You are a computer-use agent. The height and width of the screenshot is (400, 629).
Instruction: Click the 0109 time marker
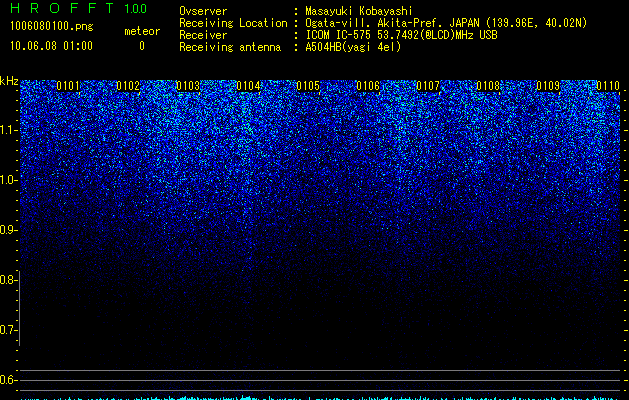pyautogui.click(x=548, y=86)
